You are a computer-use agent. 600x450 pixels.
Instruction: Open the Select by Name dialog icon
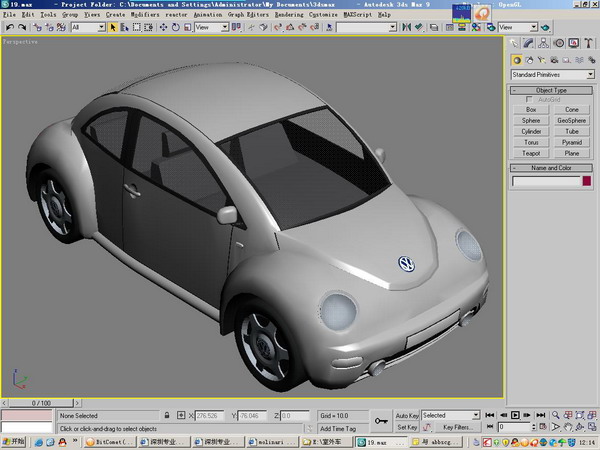124,28
